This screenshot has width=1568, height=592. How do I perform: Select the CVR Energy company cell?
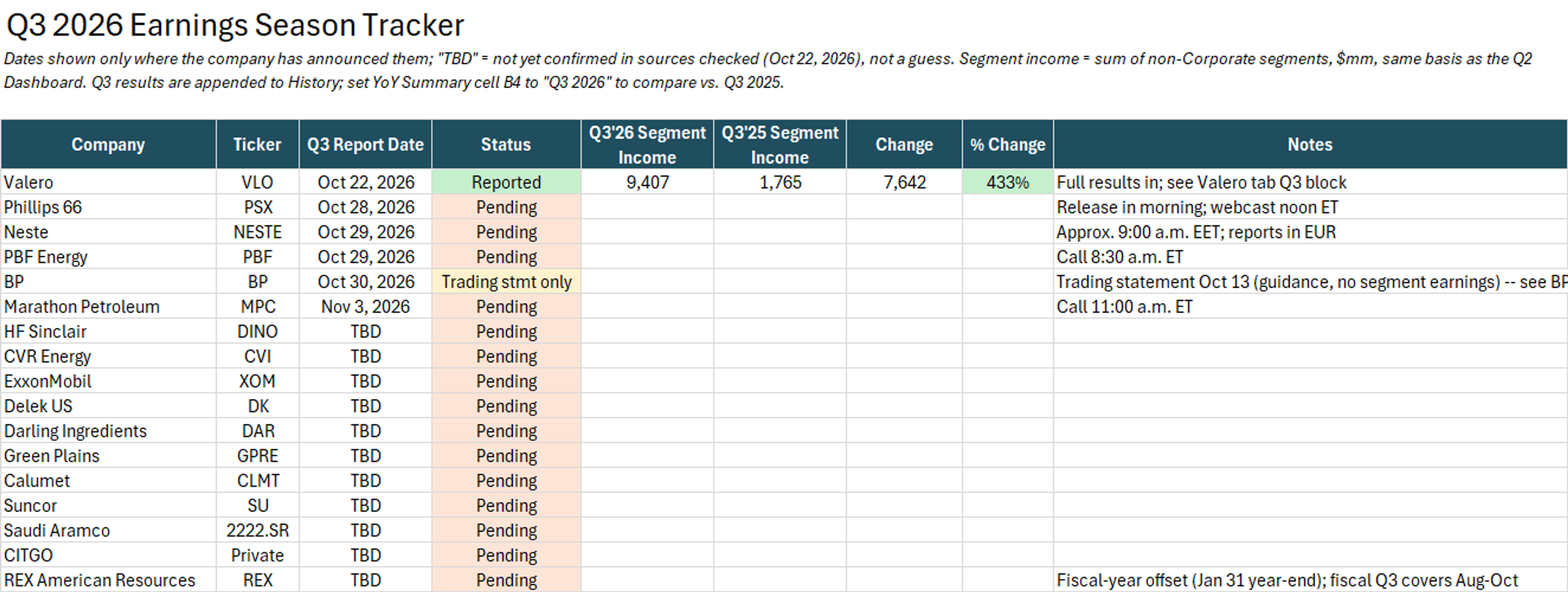click(x=108, y=356)
